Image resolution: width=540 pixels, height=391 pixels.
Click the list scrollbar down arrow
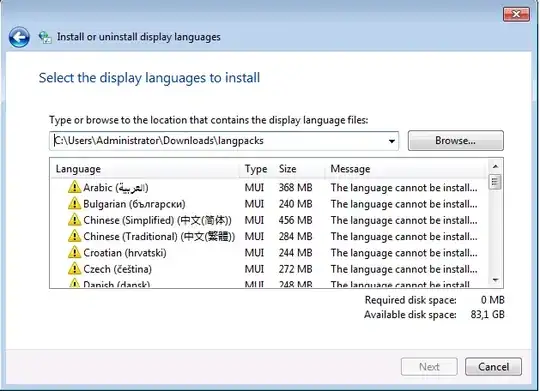click(496, 280)
